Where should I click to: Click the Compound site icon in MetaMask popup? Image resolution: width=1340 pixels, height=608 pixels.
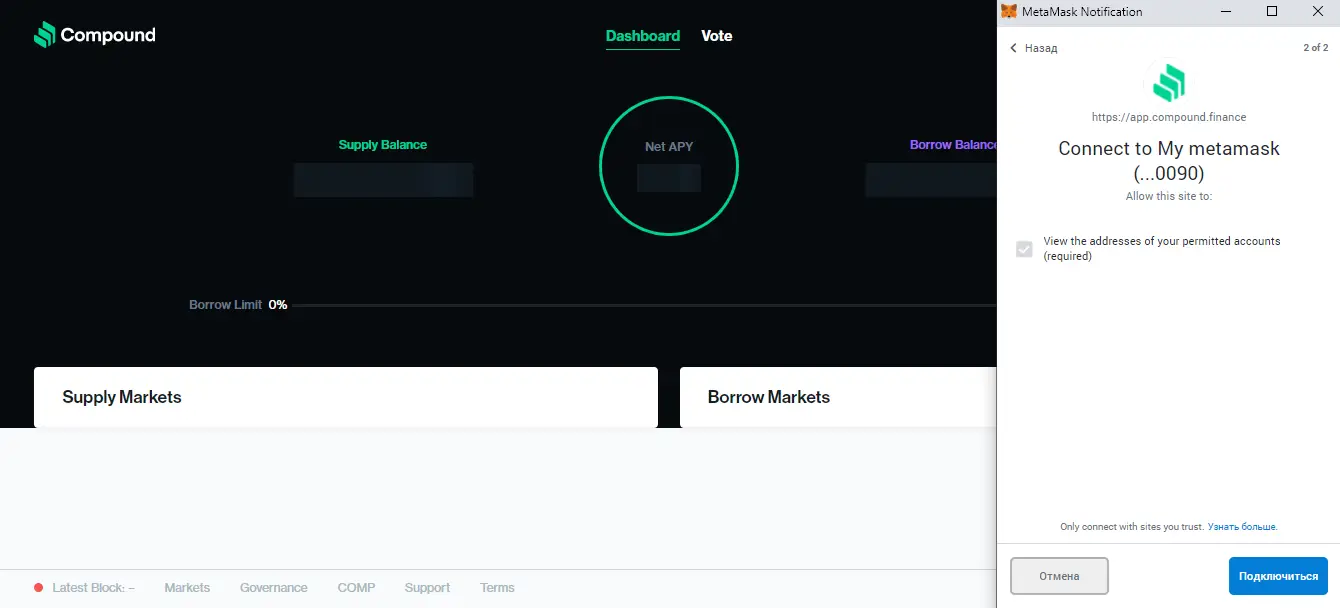coord(1168,82)
